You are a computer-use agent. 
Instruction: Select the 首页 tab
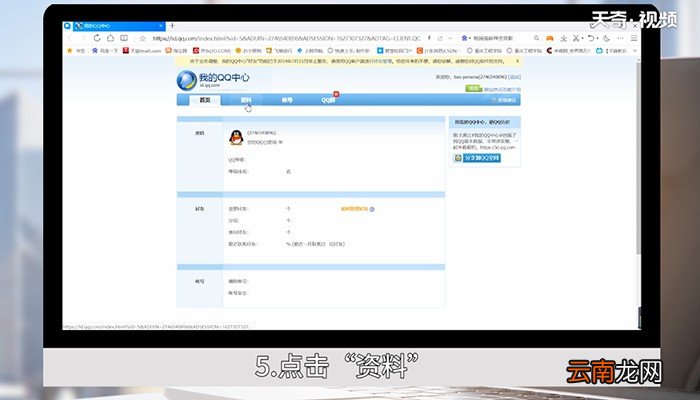205,100
